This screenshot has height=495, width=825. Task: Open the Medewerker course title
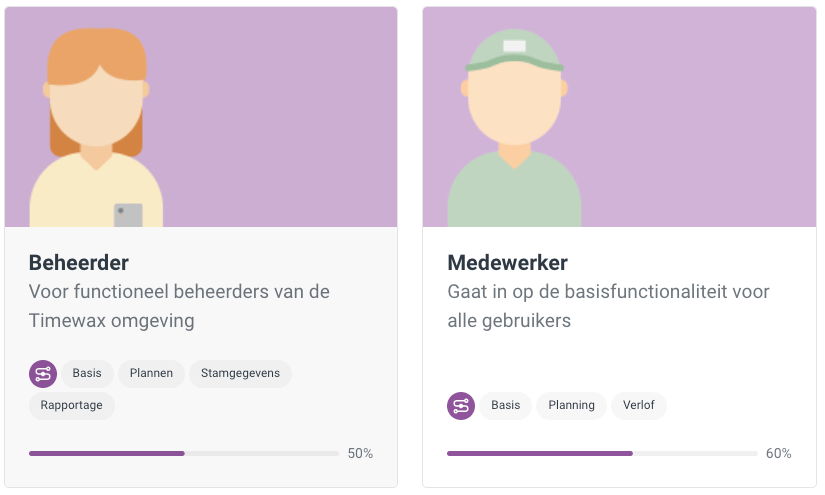[508, 262]
